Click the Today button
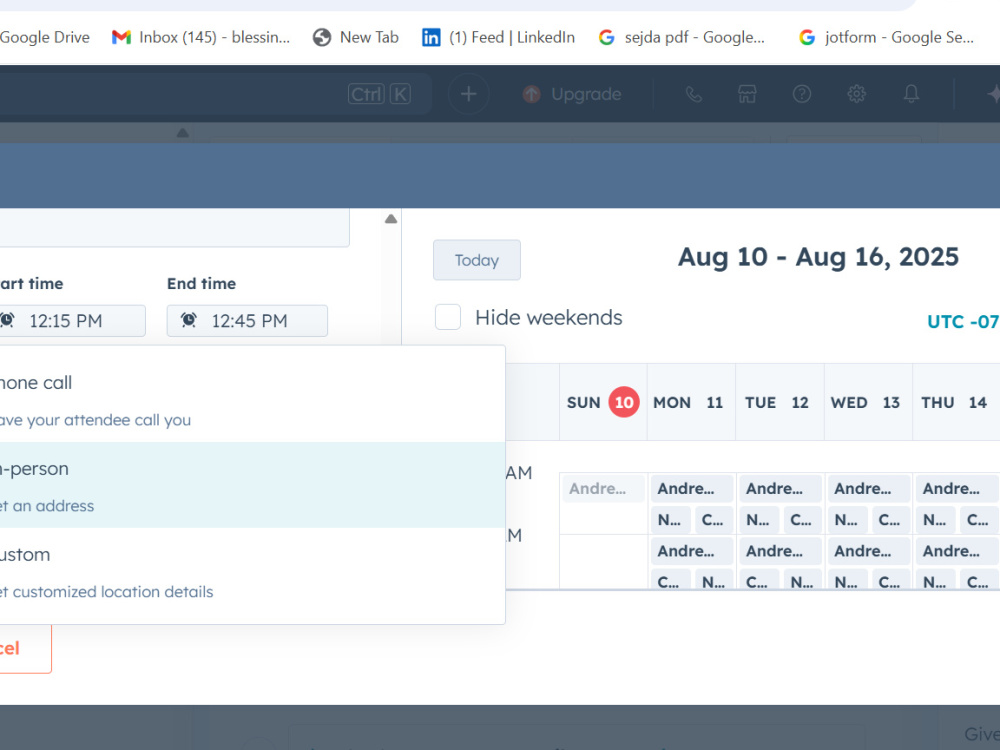The width and height of the screenshot is (1000, 750). click(477, 260)
